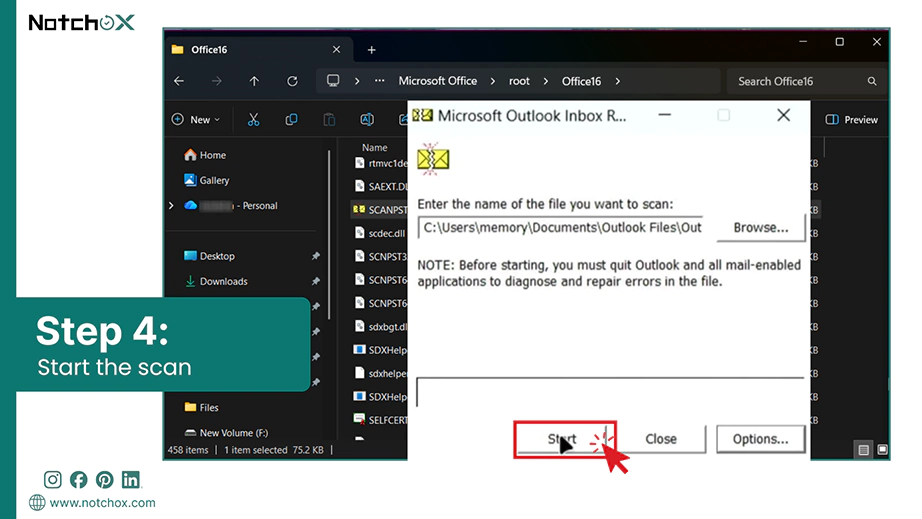The height and width of the screenshot is (519, 922).
Task: Open the LinkedIn icon link
Action: 131,480
